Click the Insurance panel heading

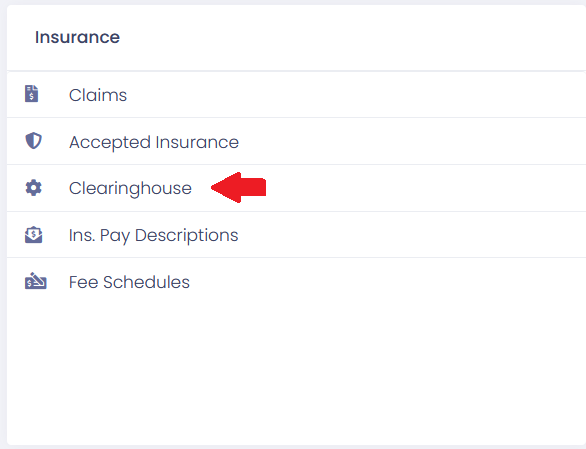[x=77, y=37]
